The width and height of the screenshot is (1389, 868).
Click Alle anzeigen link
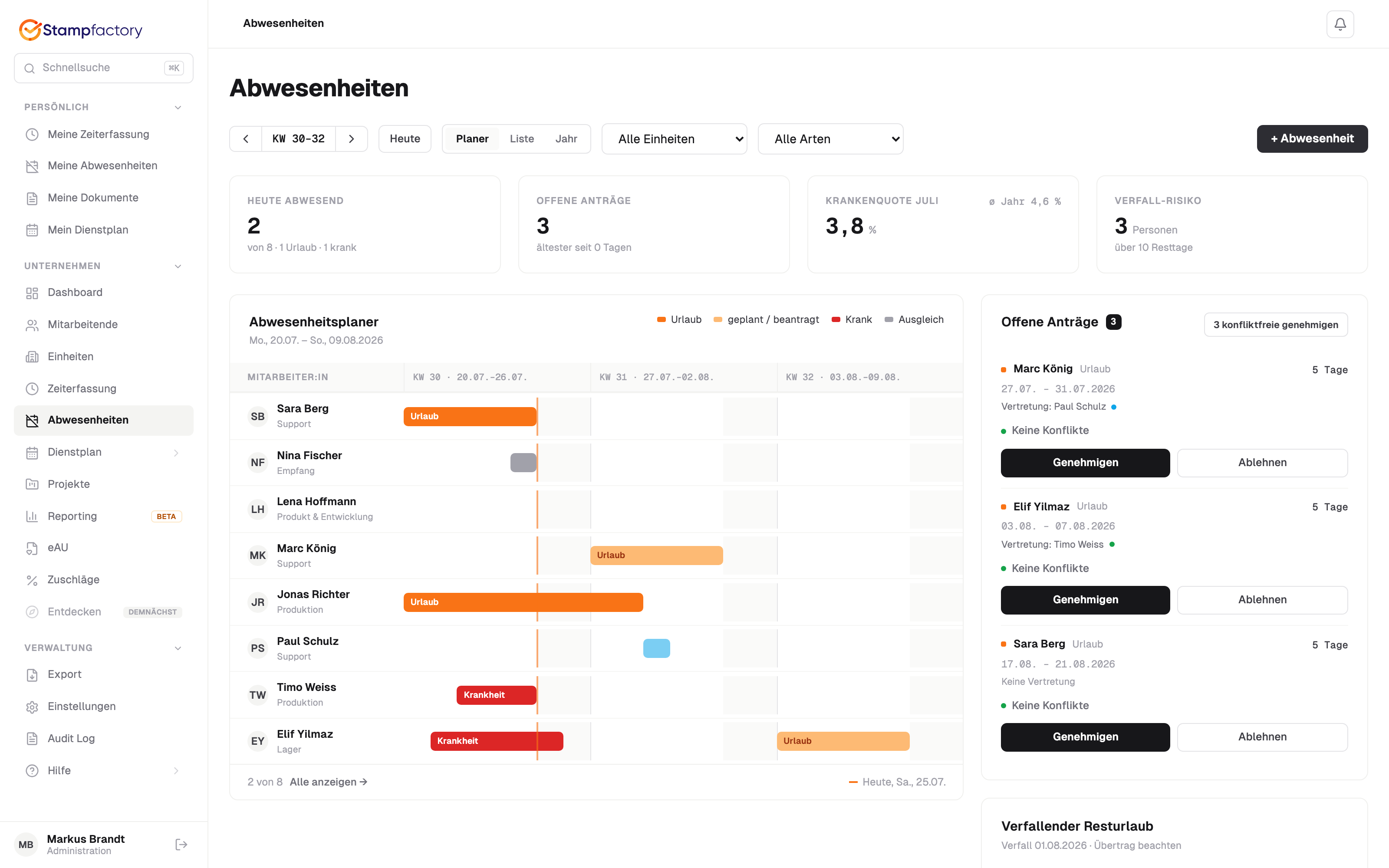328,782
